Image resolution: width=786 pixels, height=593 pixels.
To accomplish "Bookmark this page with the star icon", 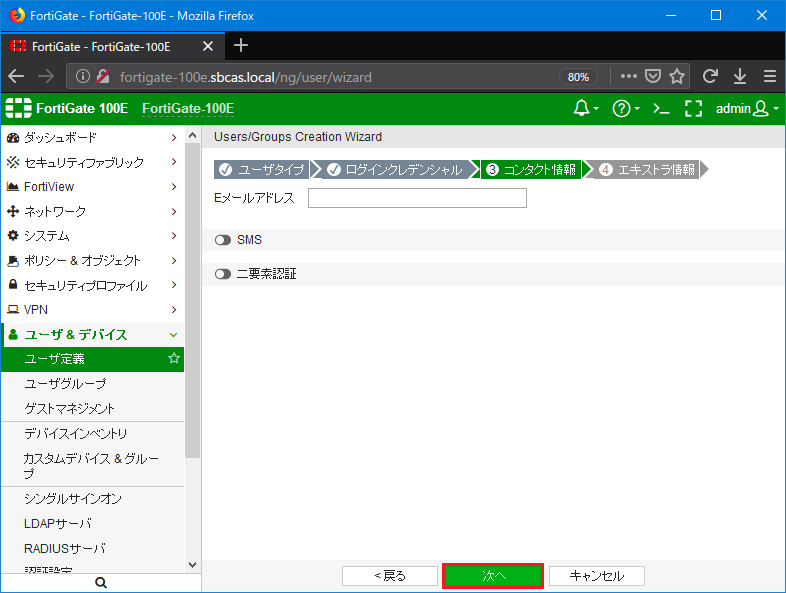I will coord(677,76).
